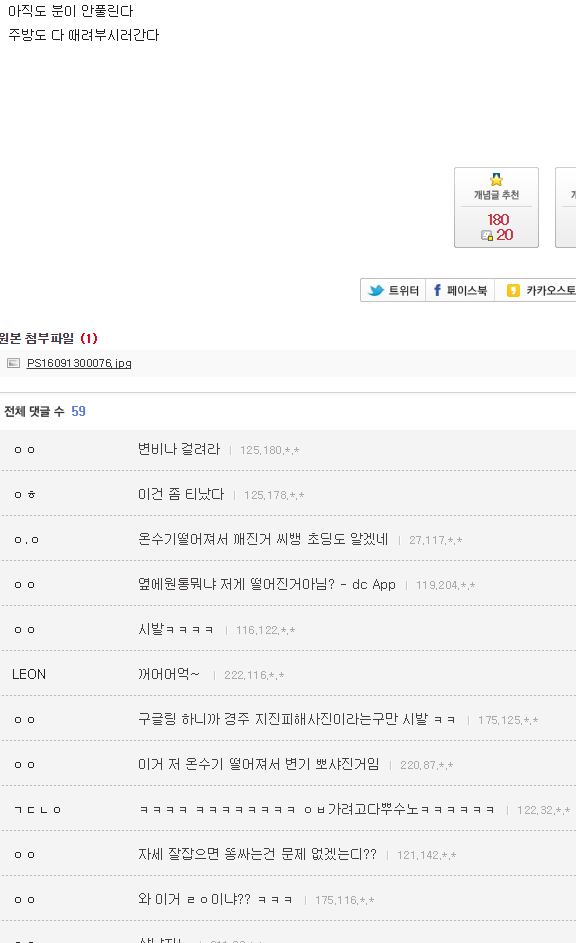Click the comment 와 이거 ㄹㅇ이냐?? ㅋㅋㅋ

click(x=215, y=900)
